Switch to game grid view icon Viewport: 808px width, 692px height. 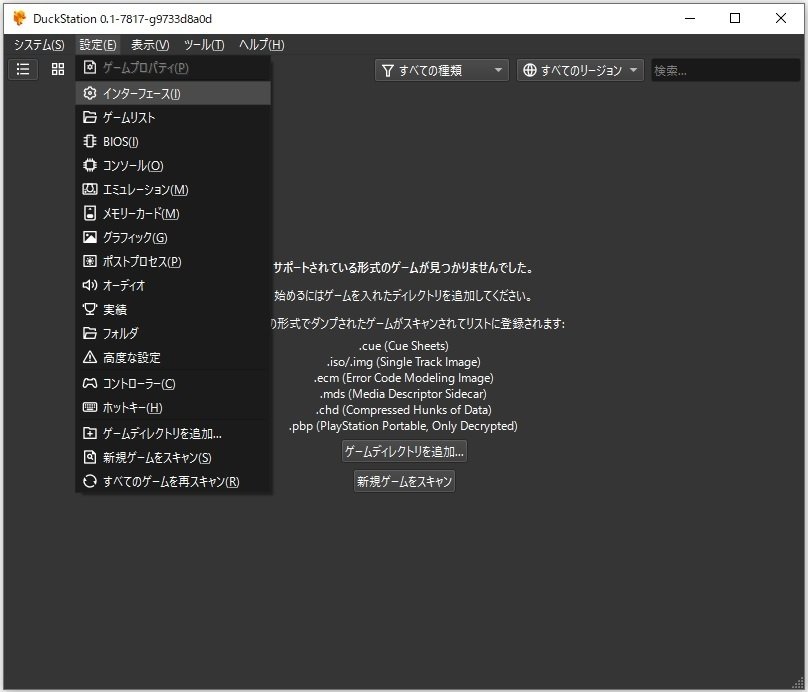pos(58,69)
